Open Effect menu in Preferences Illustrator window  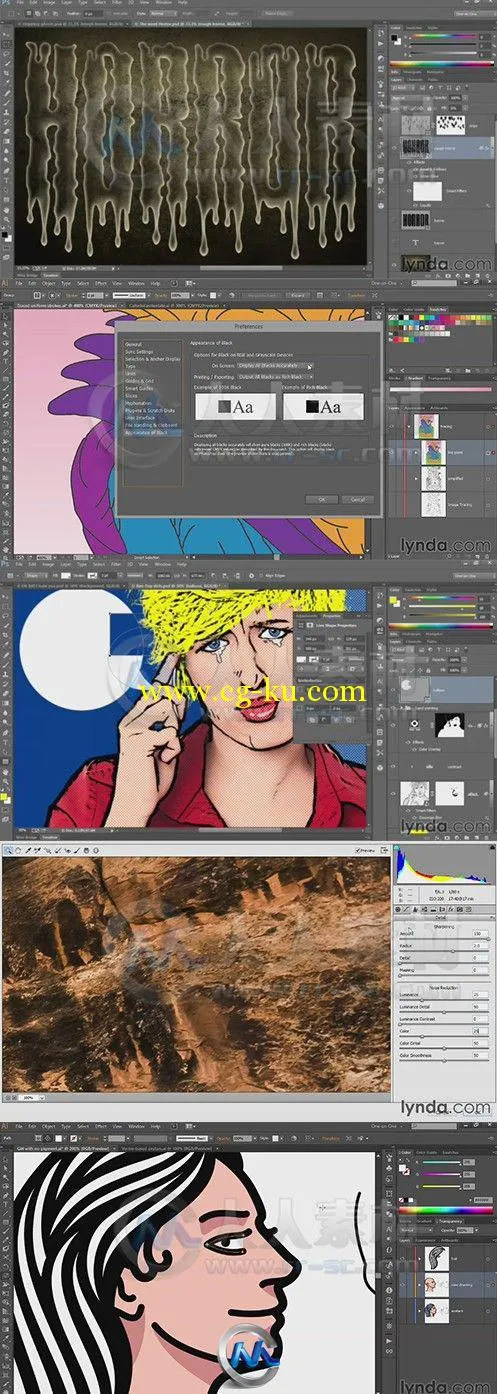(99, 284)
